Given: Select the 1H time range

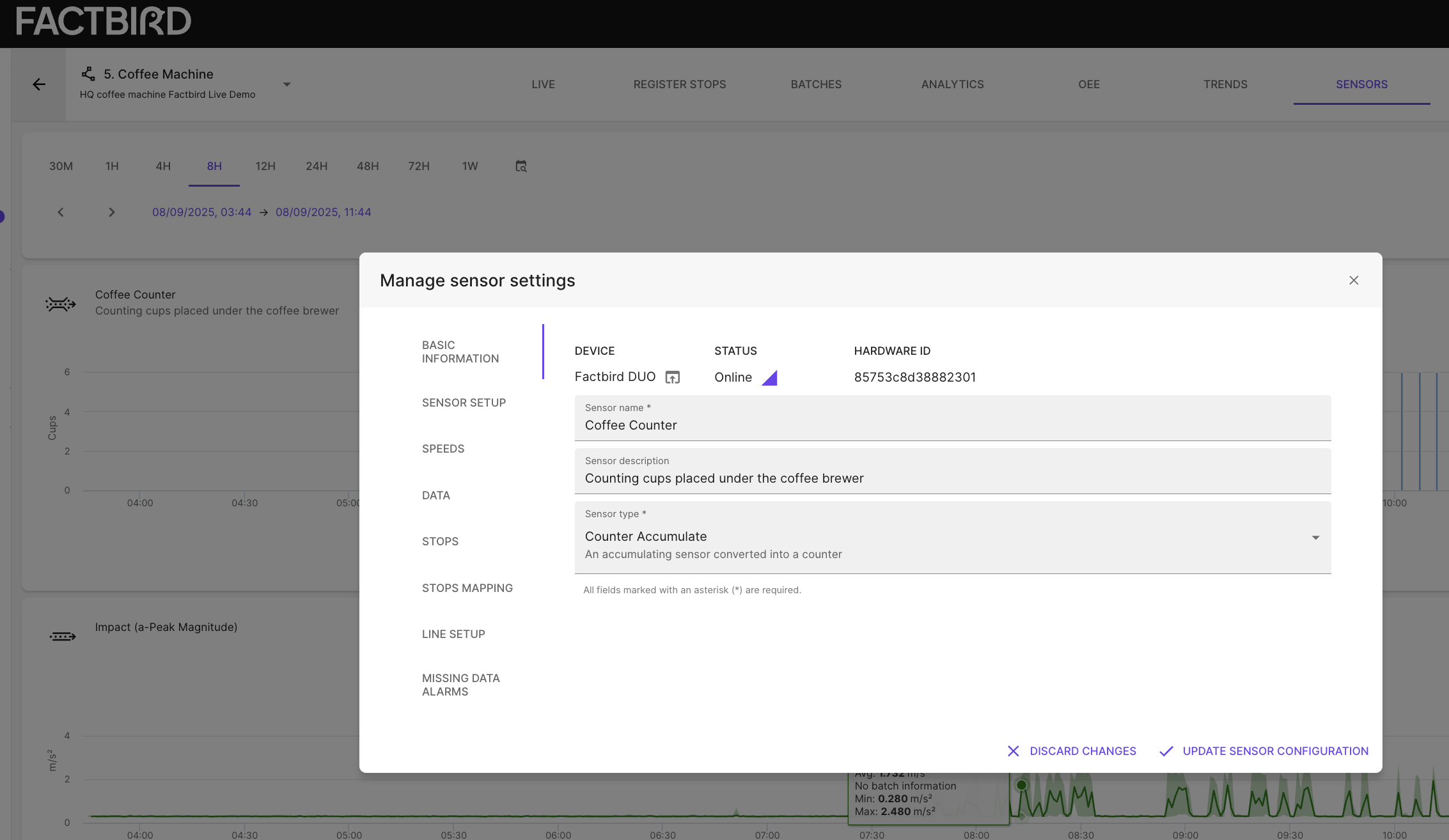Looking at the screenshot, I should click(x=112, y=166).
